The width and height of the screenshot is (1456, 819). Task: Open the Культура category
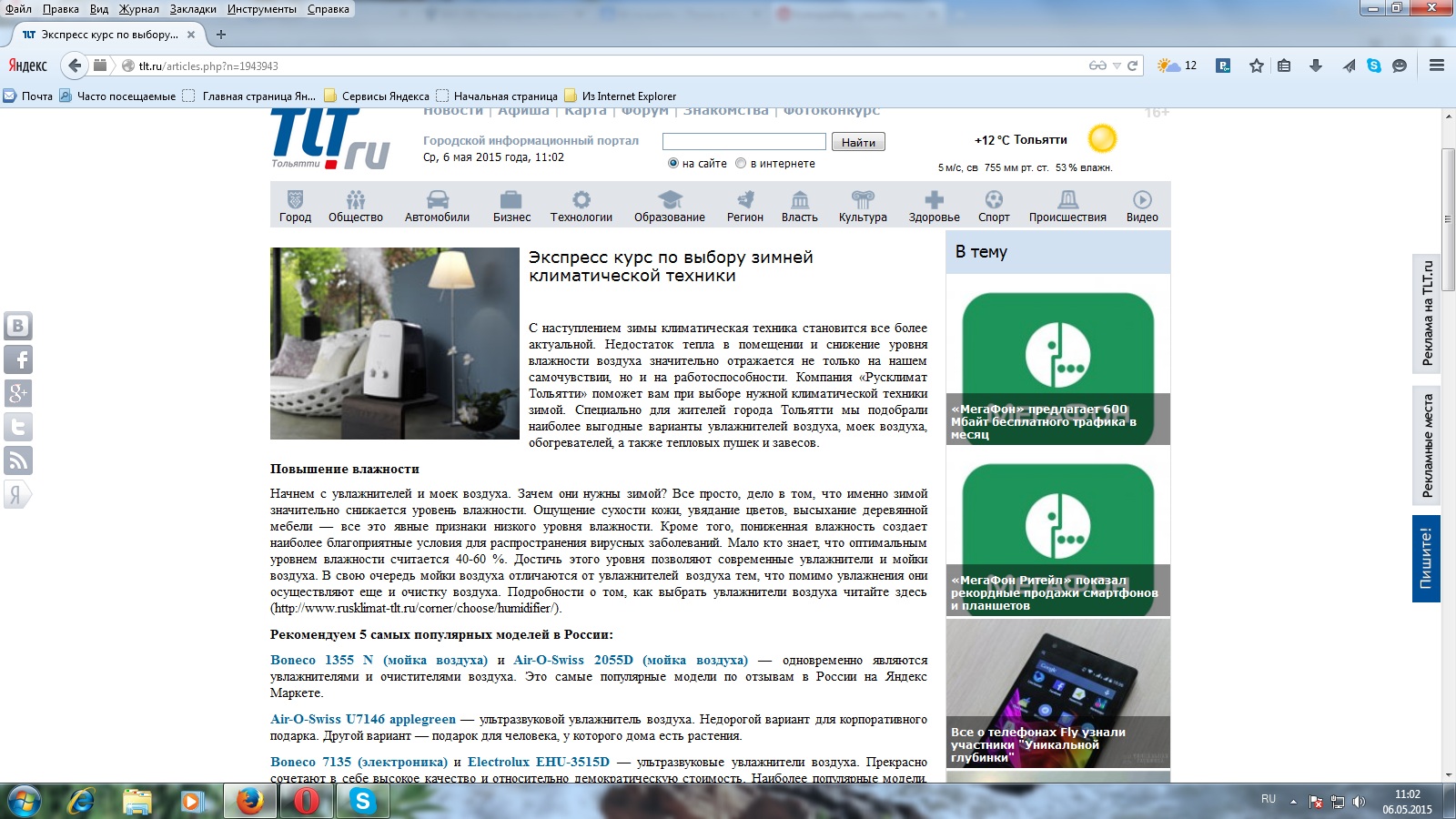[x=863, y=206]
